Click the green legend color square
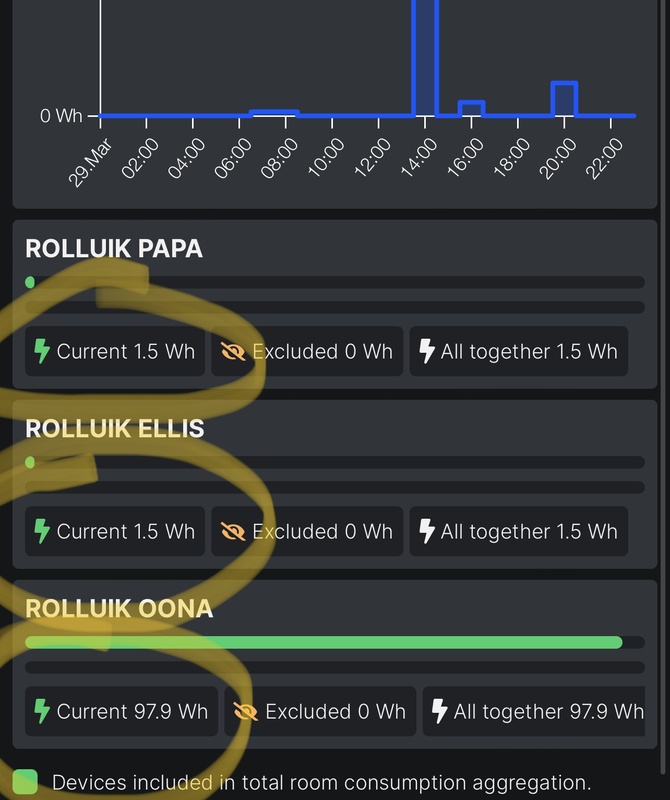The height and width of the screenshot is (800, 670). (x=25, y=782)
